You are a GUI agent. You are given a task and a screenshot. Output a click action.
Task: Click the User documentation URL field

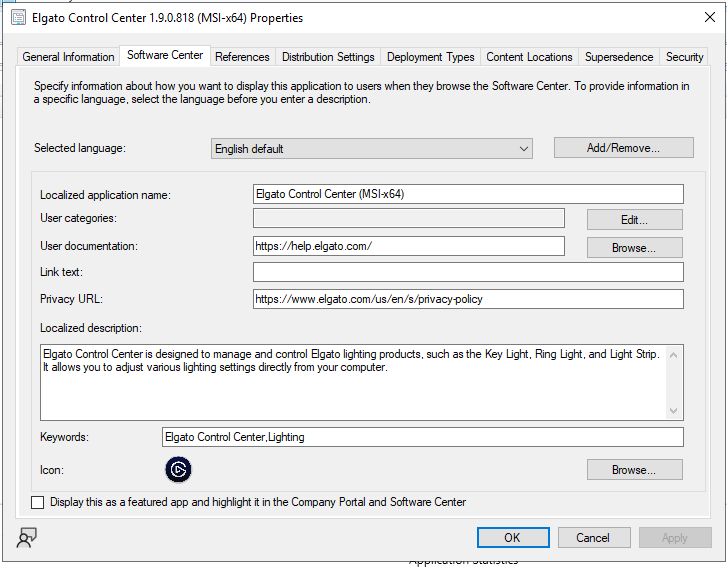[x=408, y=246]
